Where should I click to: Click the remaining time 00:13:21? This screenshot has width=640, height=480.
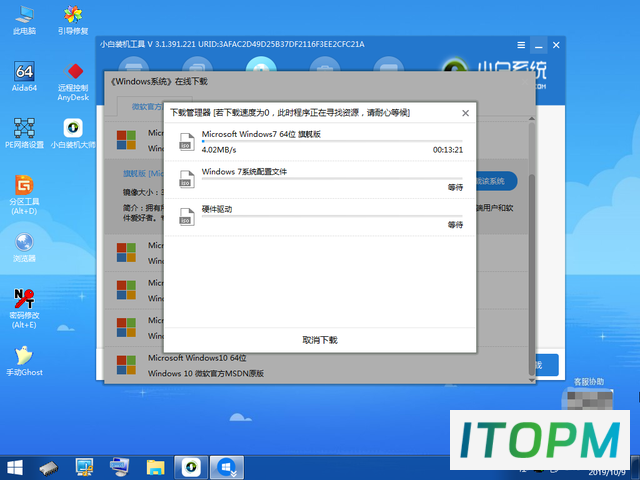click(x=448, y=150)
